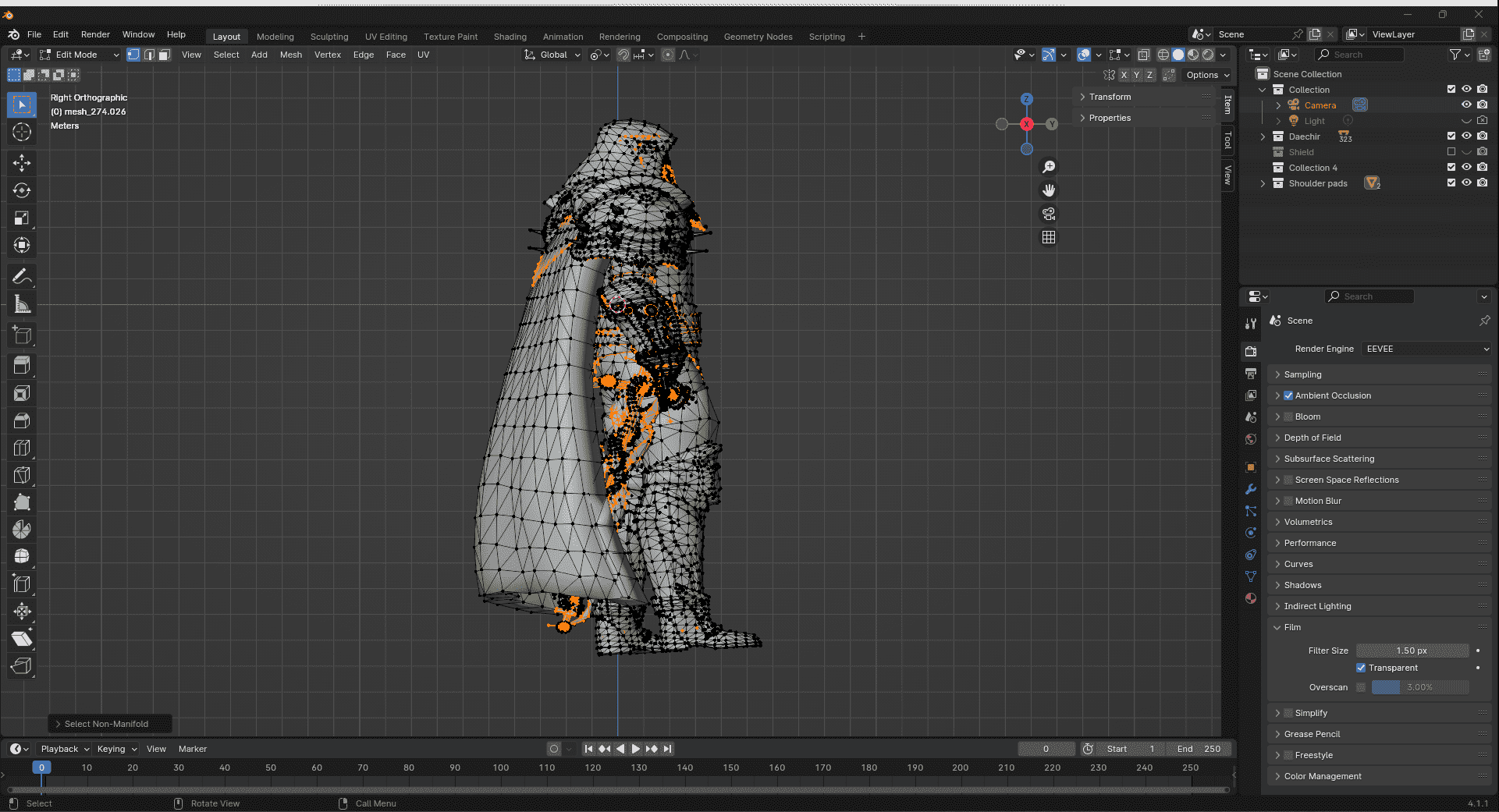Image resolution: width=1499 pixels, height=812 pixels.
Task: Expand the Transform panel in sidebar
Action: click(x=1146, y=97)
